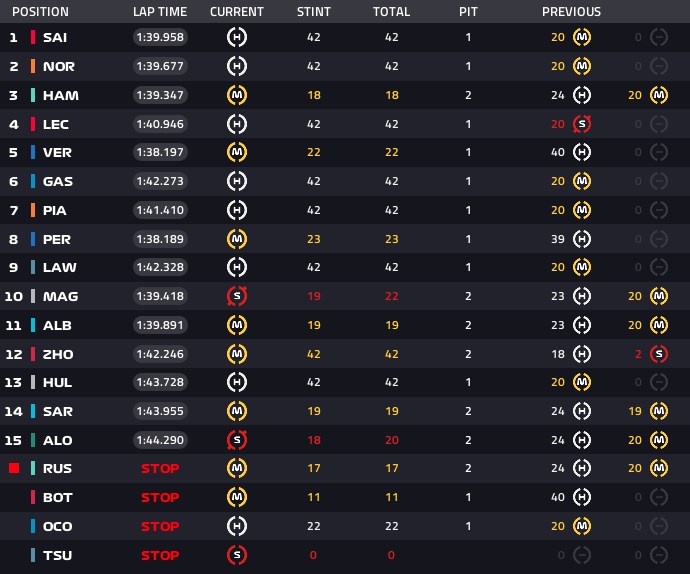
Task: Click PER's lap time pill 1:38.189
Action: click(160, 239)
